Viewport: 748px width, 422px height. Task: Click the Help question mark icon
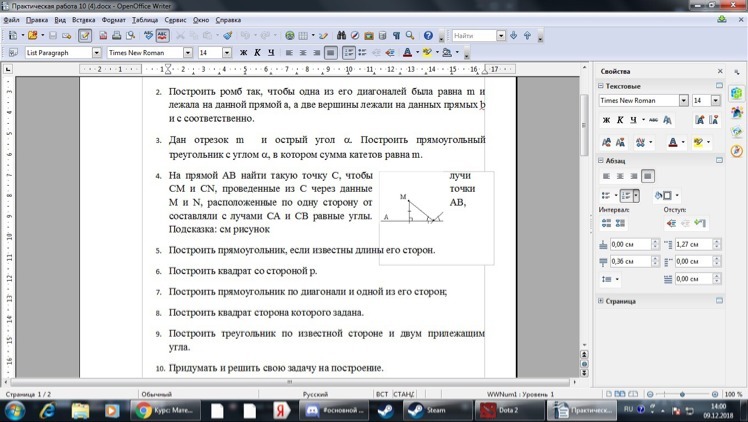(x=428, y=36)
